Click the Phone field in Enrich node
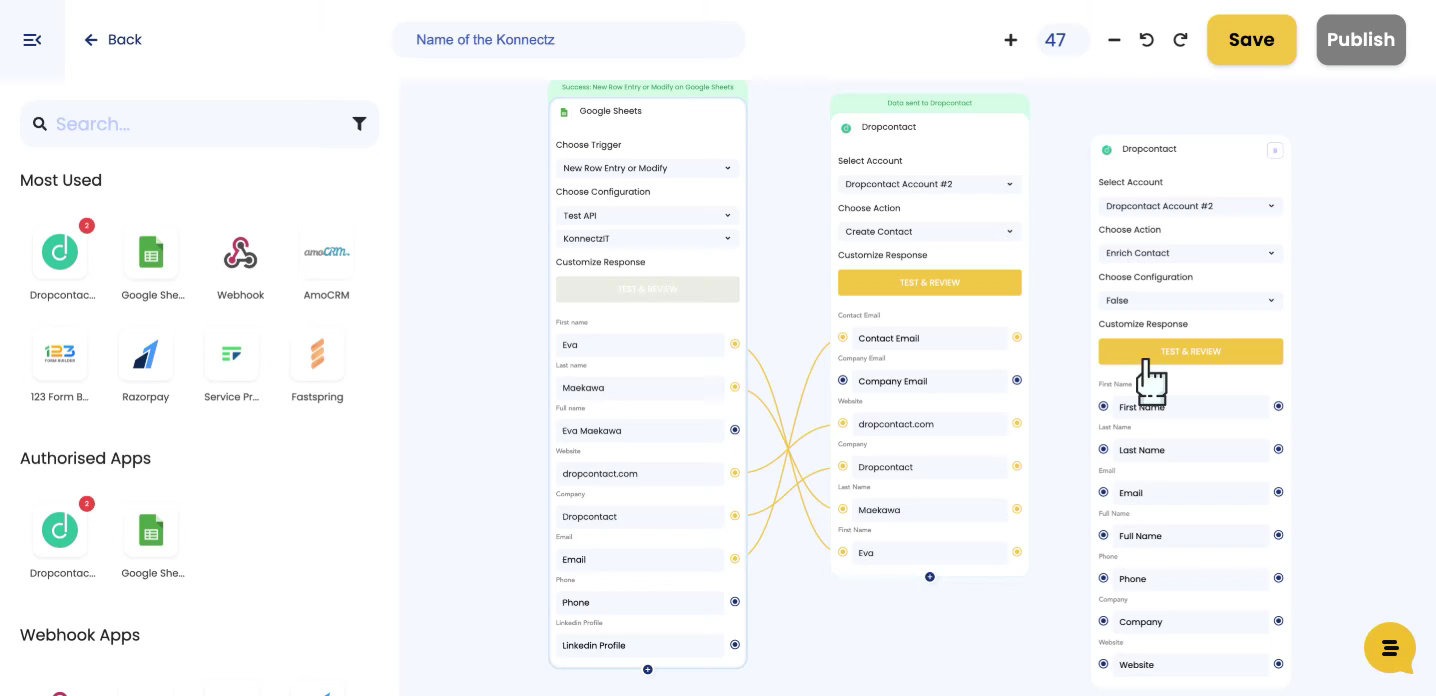 1190,579
